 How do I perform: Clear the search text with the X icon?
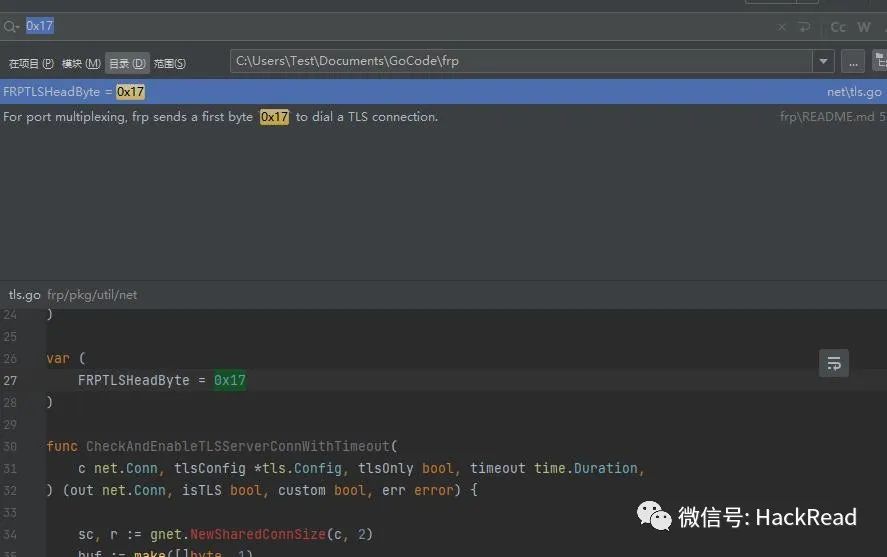click(x=781, y=27)
